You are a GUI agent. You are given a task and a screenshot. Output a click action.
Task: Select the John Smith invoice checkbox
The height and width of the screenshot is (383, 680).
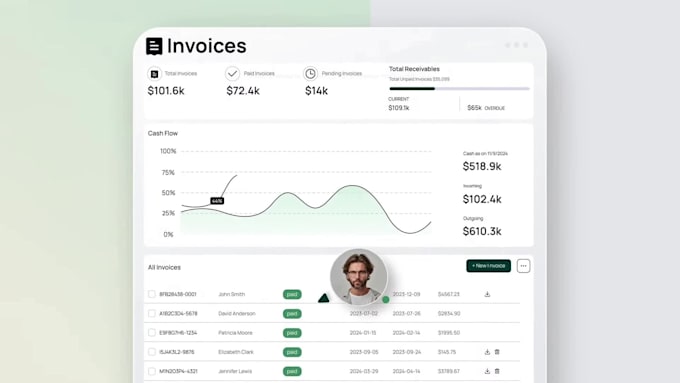click(152, 294)
